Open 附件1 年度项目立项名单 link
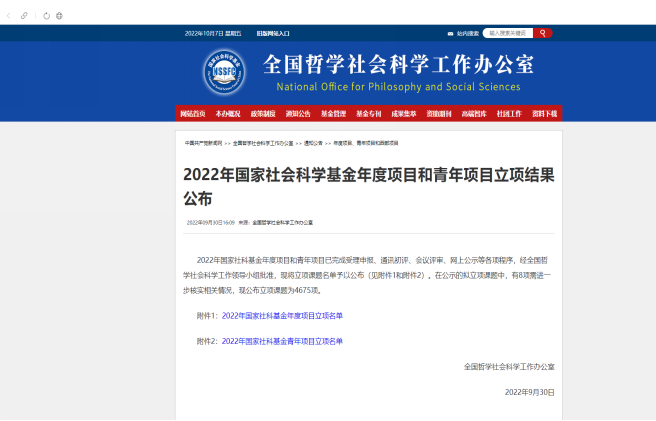Viewport: 656px width, 421px height. [x=282, y=316]
